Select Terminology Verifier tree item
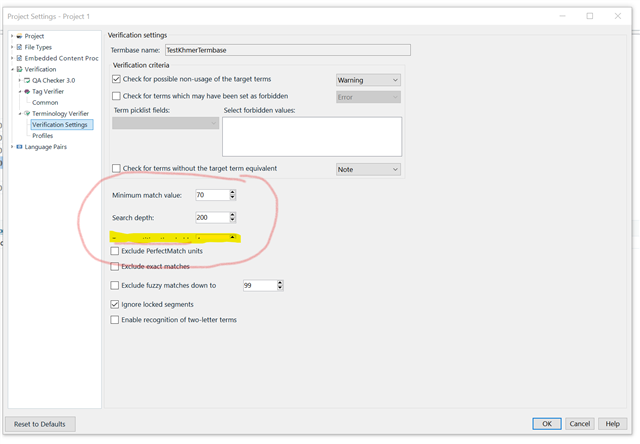The width and height of the screenshot is (640, 444). 60,113
